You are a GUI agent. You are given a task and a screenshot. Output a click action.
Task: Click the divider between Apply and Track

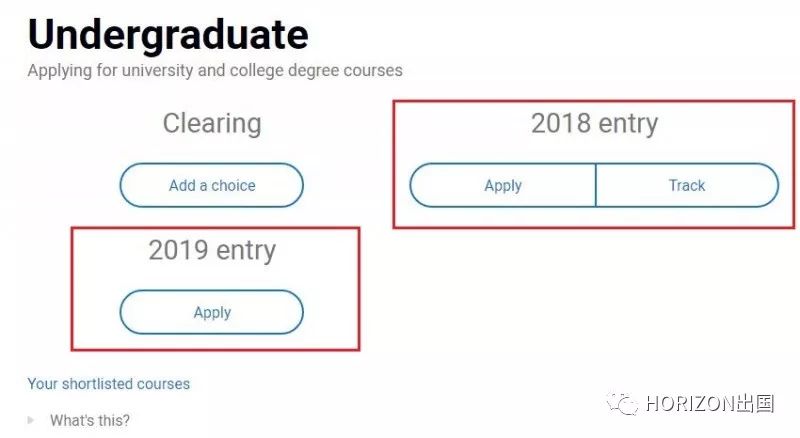(x=596, y=185)
